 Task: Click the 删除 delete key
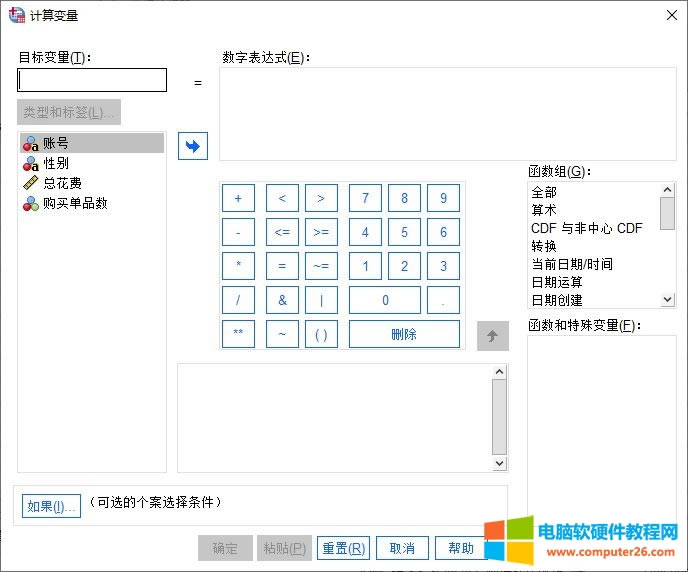click(404, 334)
